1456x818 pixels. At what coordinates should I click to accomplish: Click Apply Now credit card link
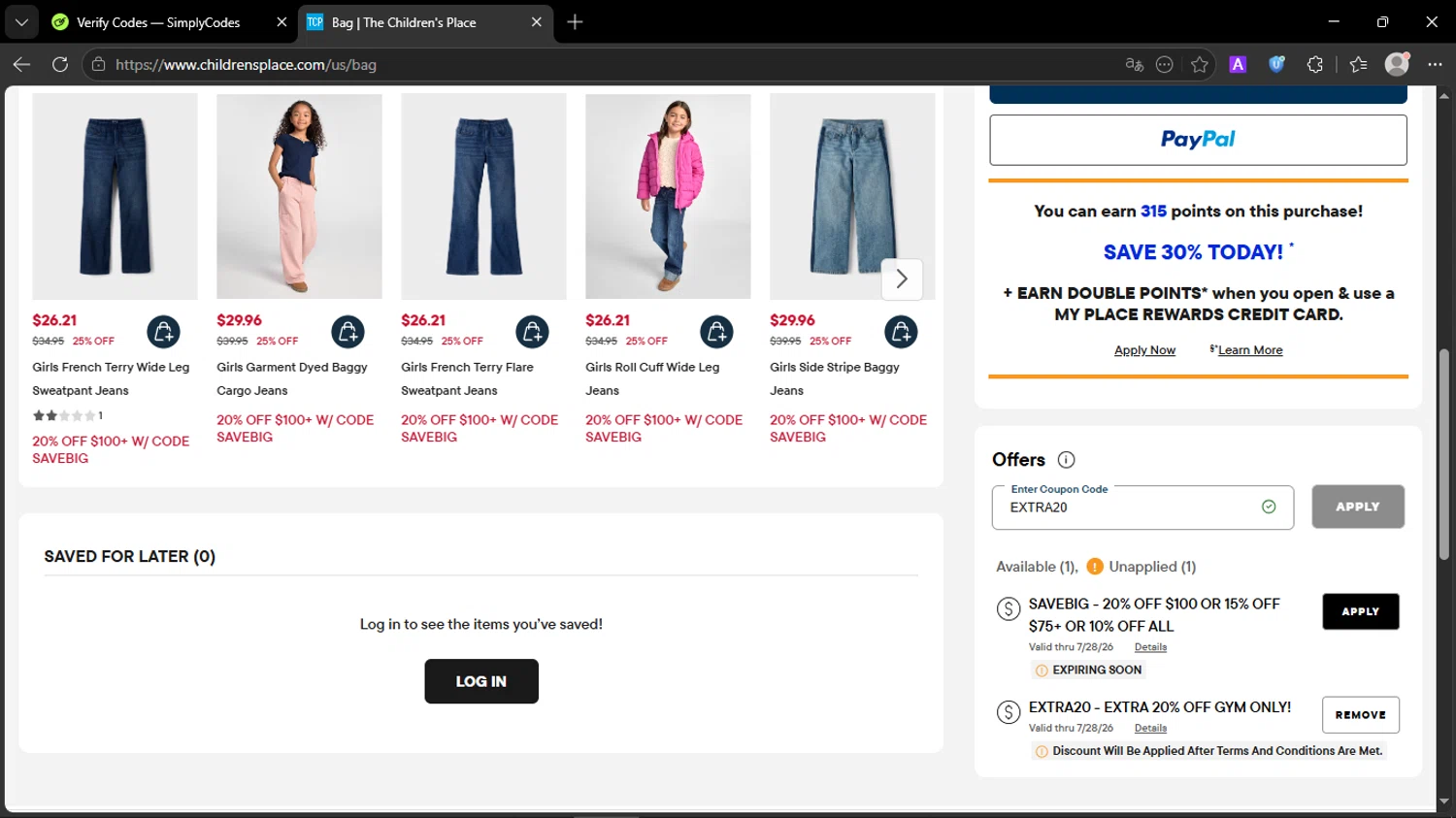1144,350
